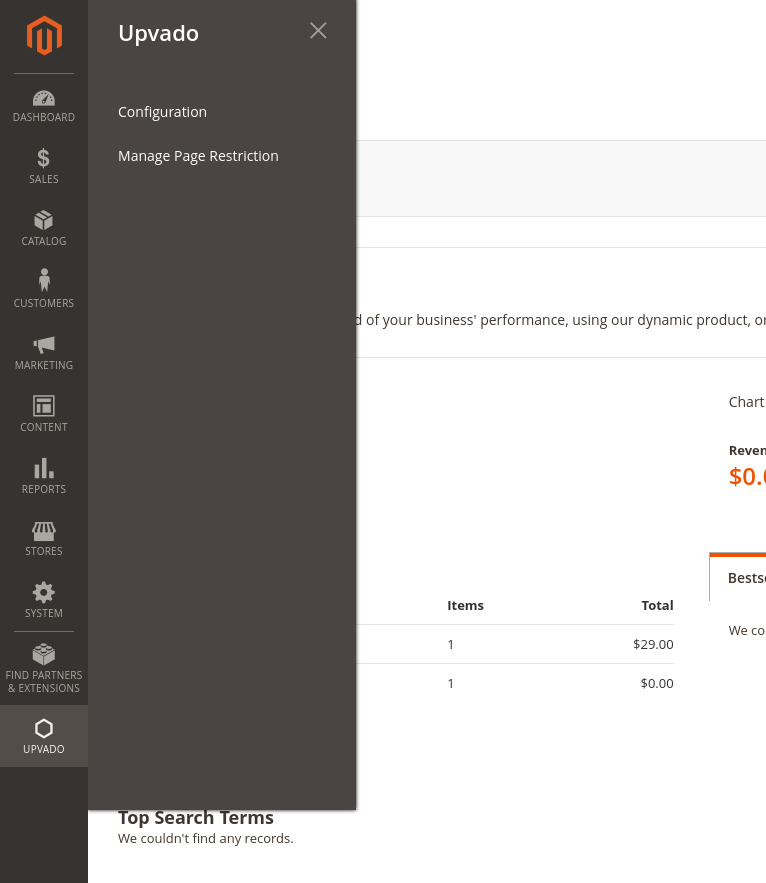
Task: Open the System menu
Action: tap(44, 600)
